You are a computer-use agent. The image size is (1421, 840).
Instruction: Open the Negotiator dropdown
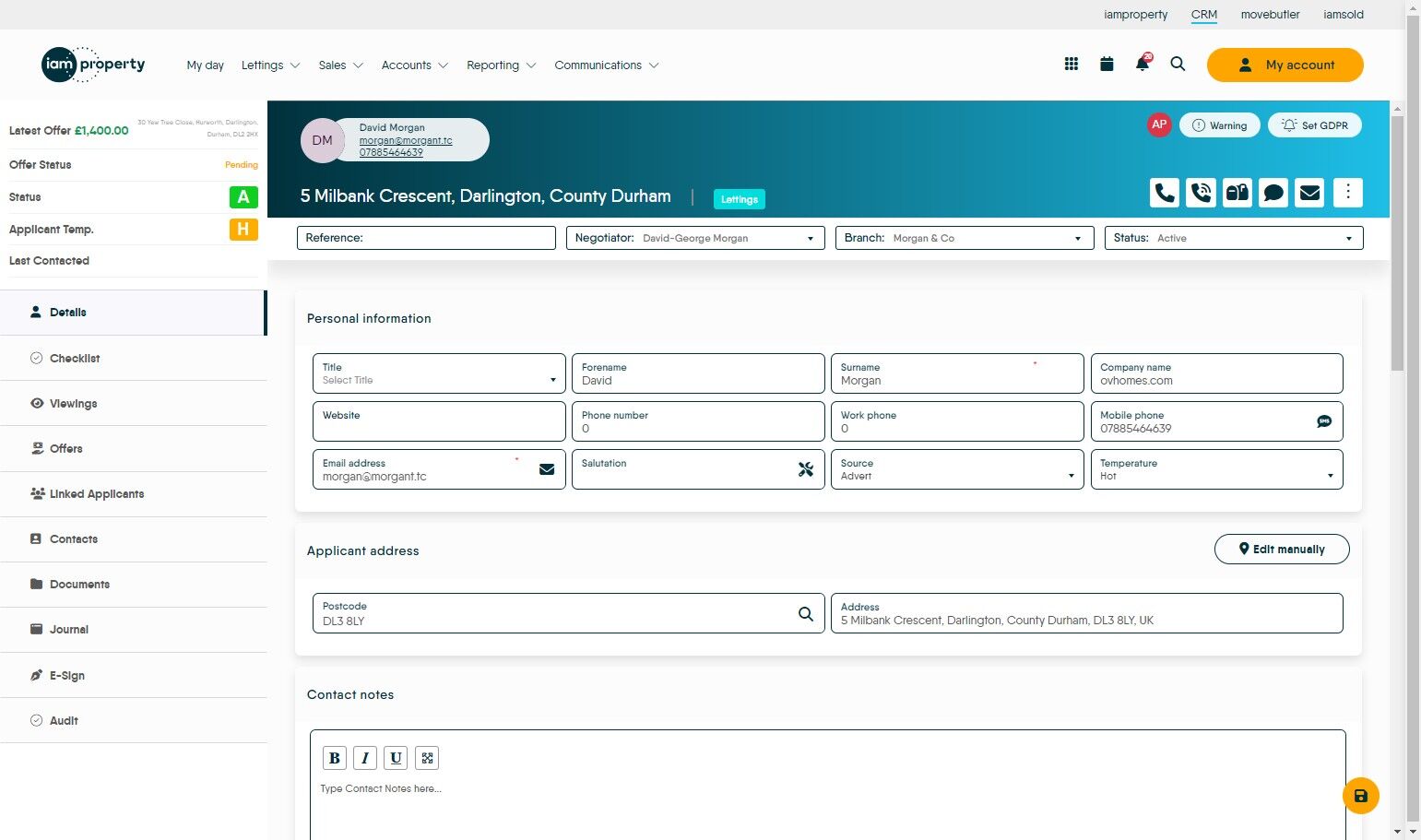pyautogui.click(x=695, y=238)
